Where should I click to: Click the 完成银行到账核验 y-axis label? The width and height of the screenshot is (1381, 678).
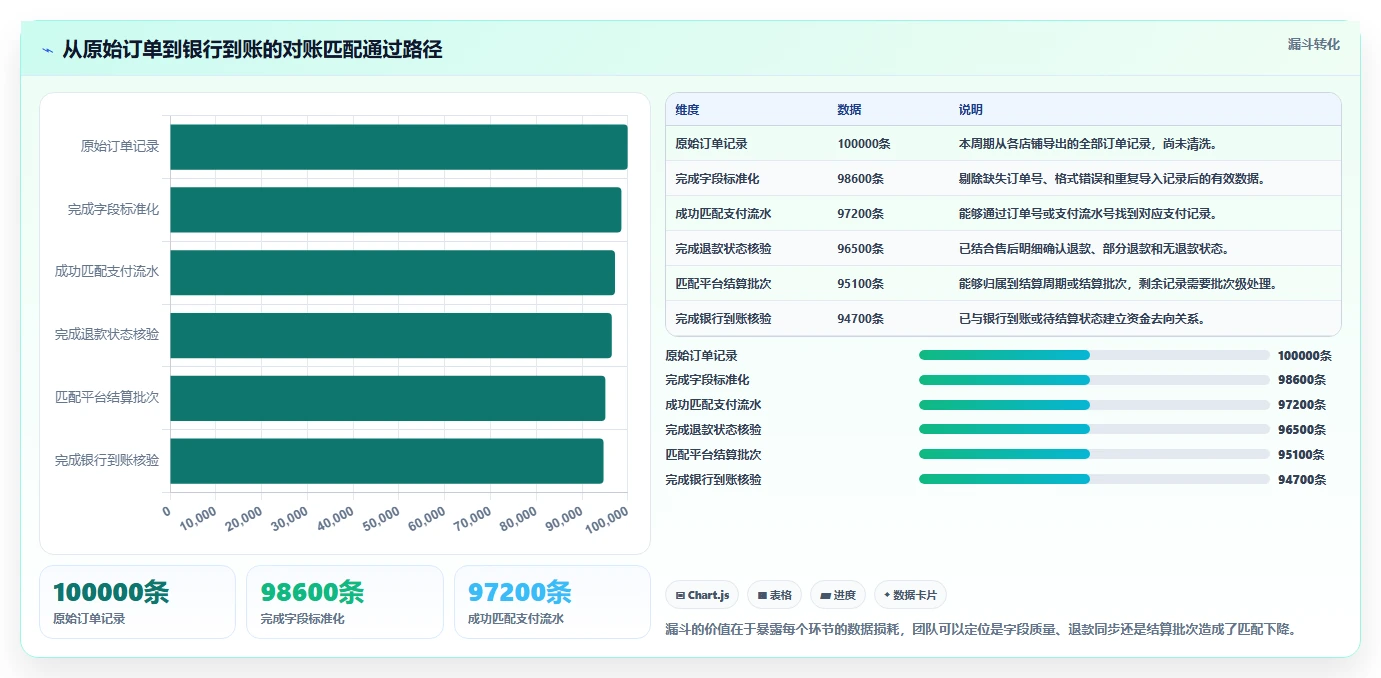107,461
